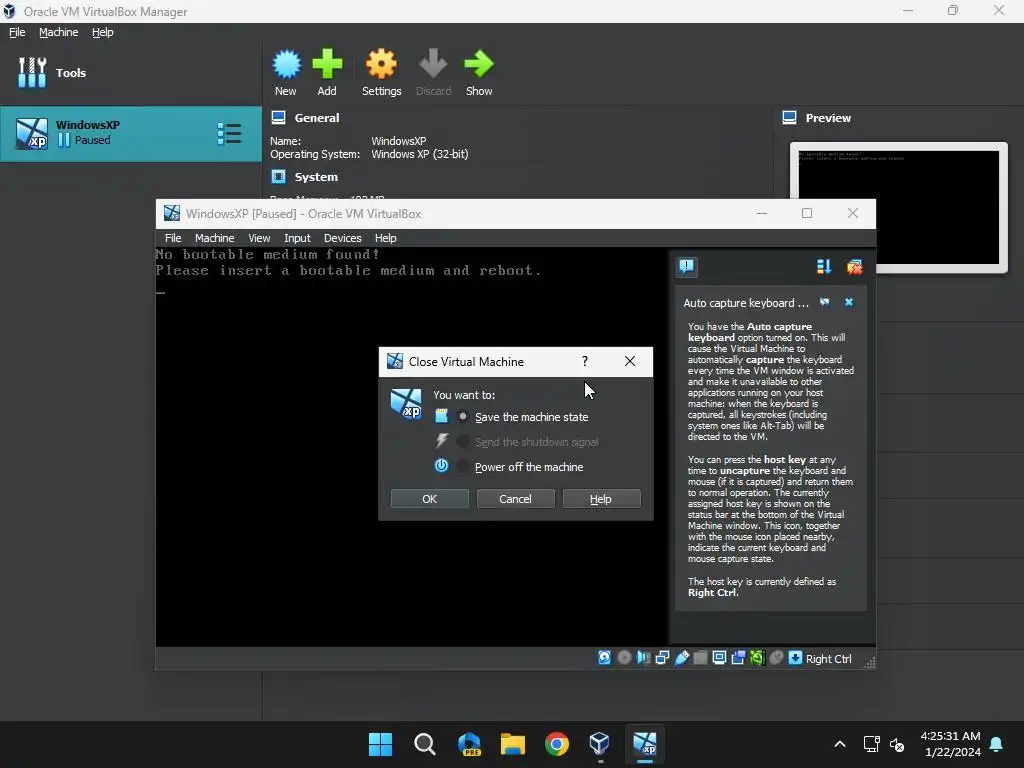Open File Explorer from the taskbar
Screen dimensions: 1024x768
click(513, 744)
